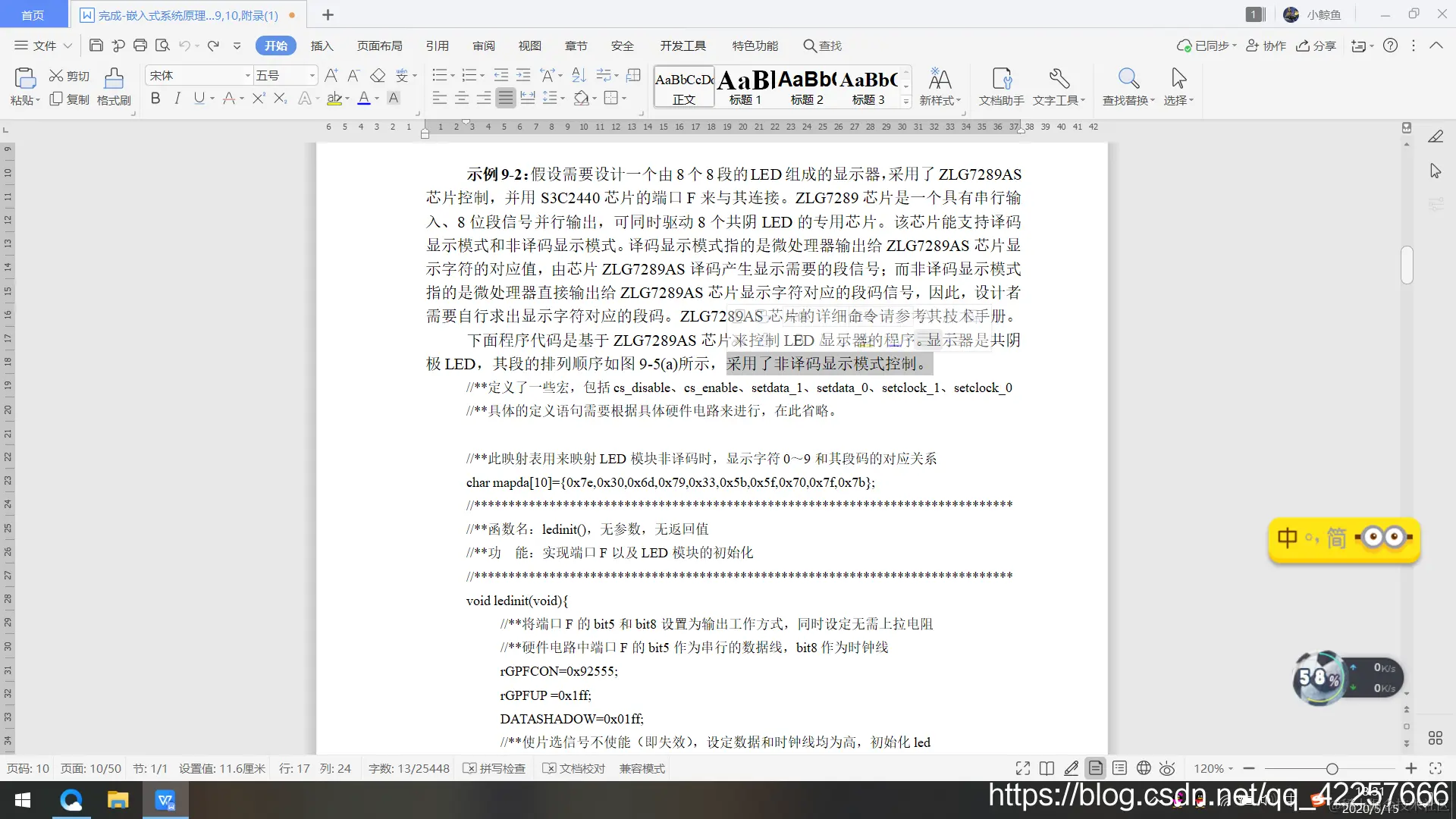Click the superscript formatting icon
Viewport: 1456px width, 819px height.
click(x=259, y=98)
